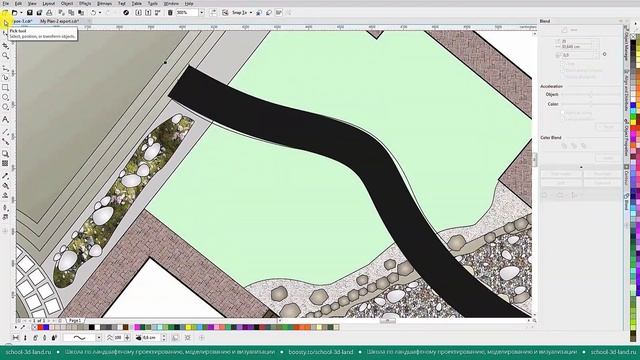This screenshot has height=360, width=640.
Task: Open the dropdown arrow beside the Open icon
Action: [x=21, y=13]
